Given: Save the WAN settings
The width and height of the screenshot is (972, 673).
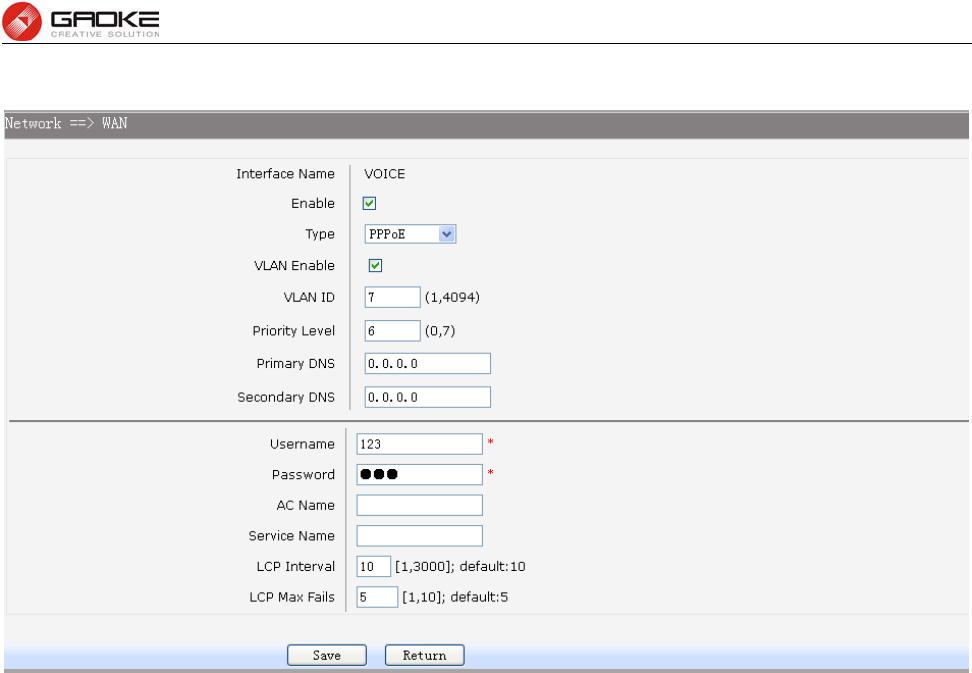Looking at the screenshot, I should point(327,655).
